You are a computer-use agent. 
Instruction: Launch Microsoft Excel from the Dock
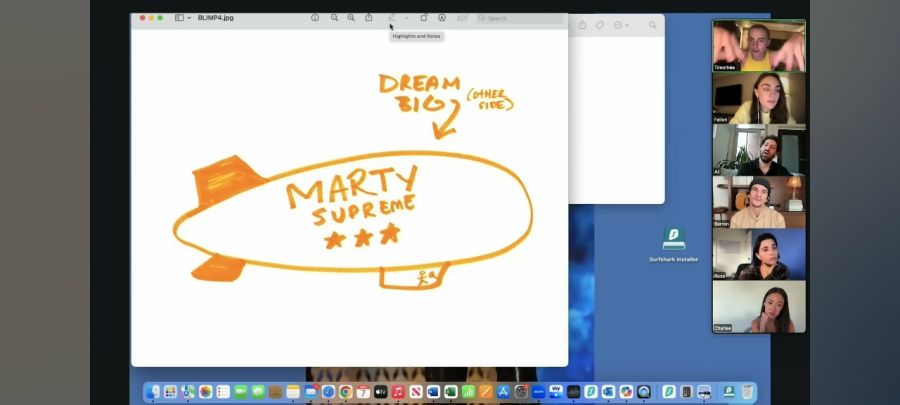click(451, 392)
